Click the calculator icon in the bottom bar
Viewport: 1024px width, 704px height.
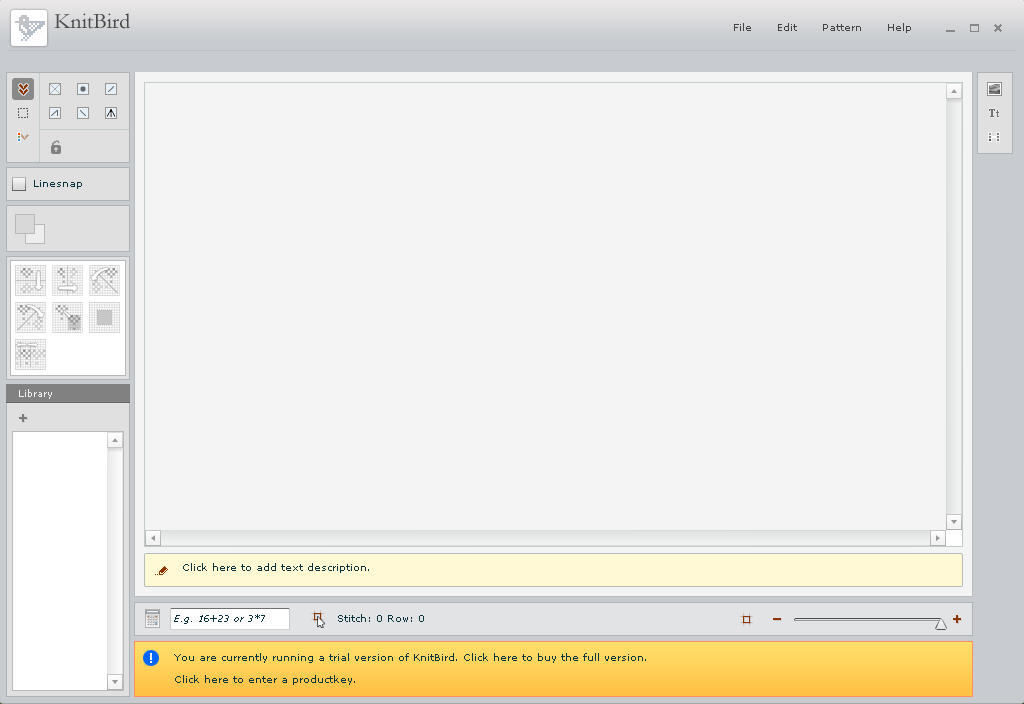click(152, 618)
